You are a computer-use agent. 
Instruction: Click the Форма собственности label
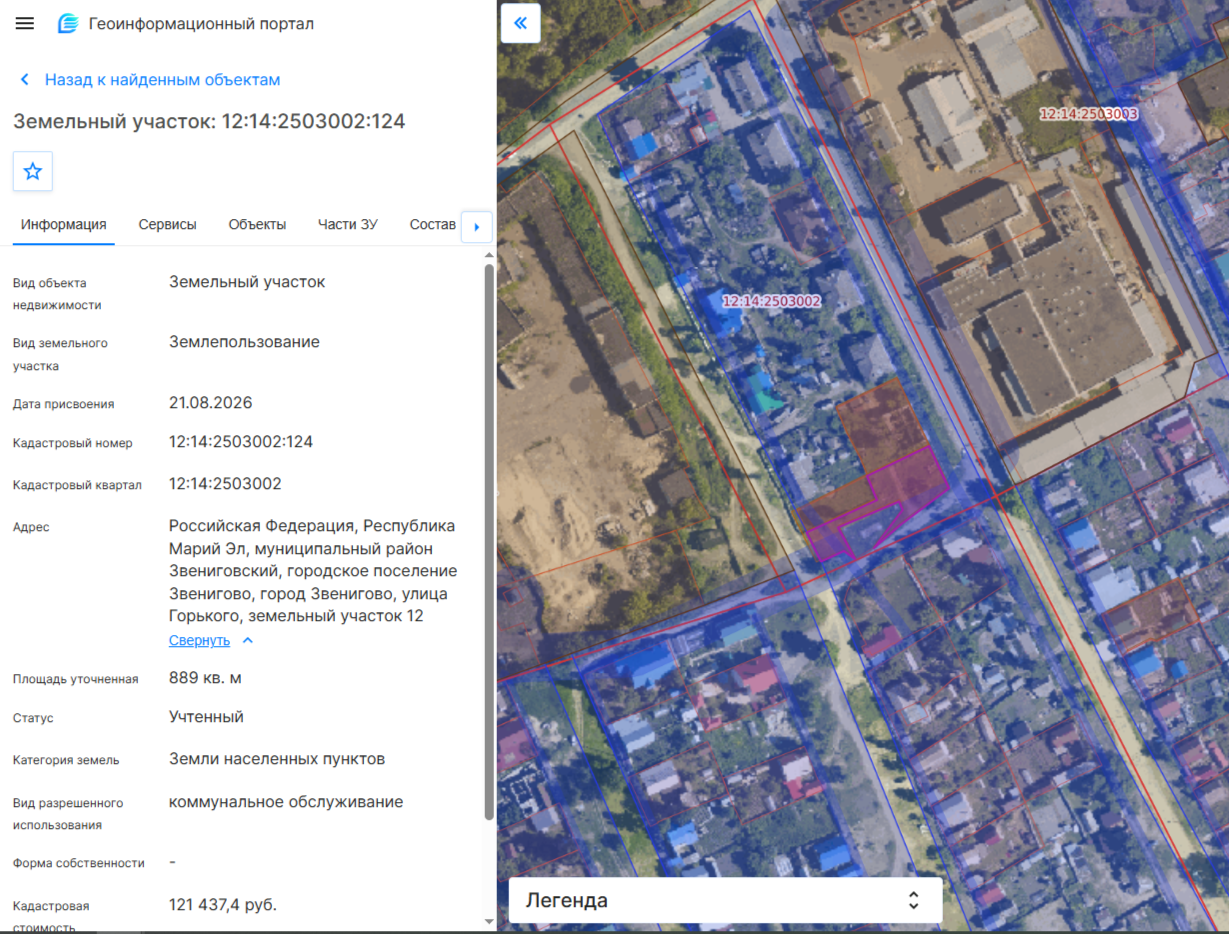click(x=79, y=863)
